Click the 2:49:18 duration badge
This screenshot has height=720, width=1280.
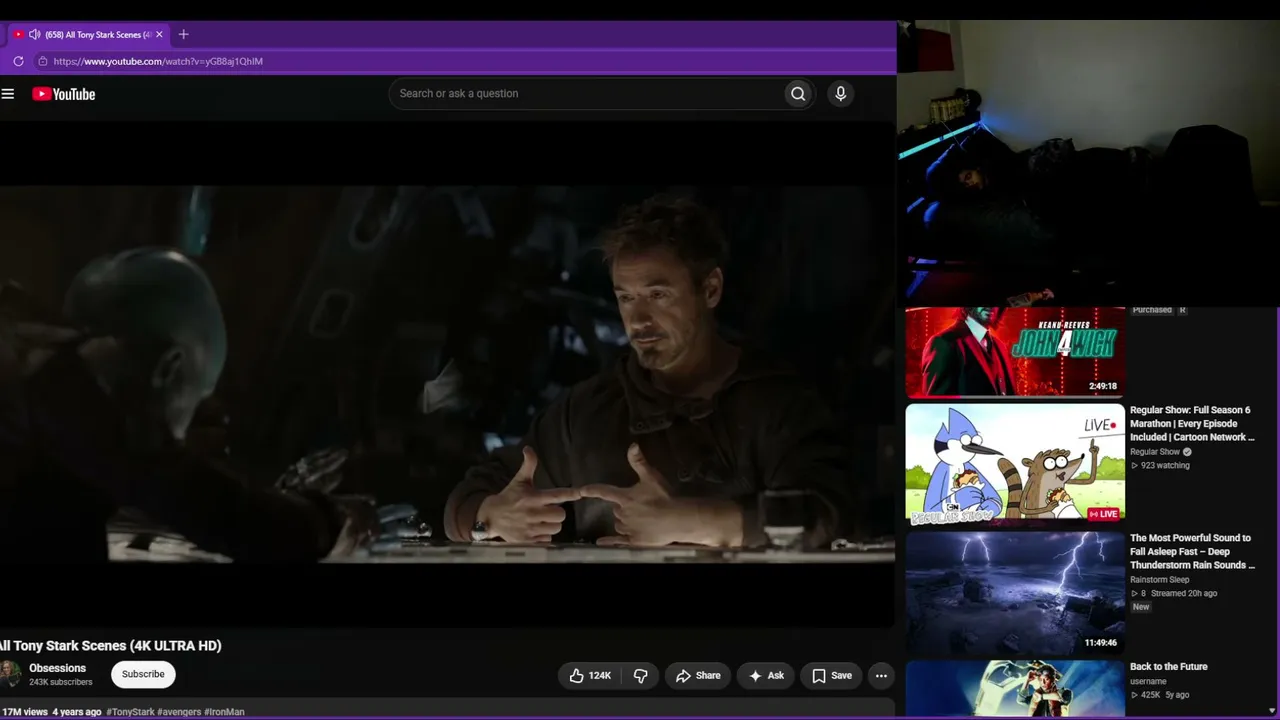(x=1103, y=386)
